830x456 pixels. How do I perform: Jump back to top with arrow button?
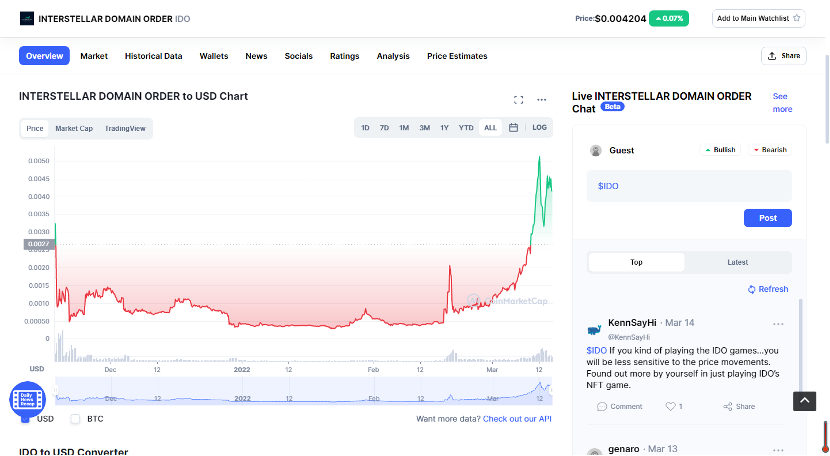click(x=804, y=401)
